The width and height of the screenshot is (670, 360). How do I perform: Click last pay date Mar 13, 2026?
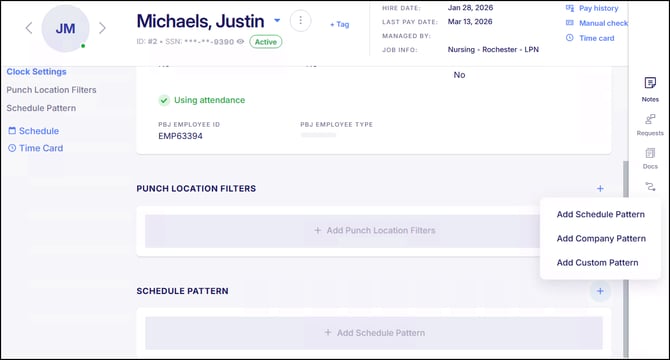click(470, 21)
